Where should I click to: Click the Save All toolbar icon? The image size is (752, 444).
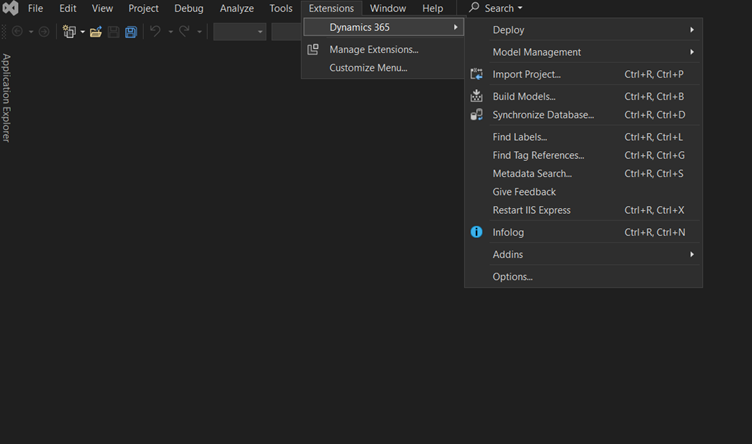click(x=130, y=32)
